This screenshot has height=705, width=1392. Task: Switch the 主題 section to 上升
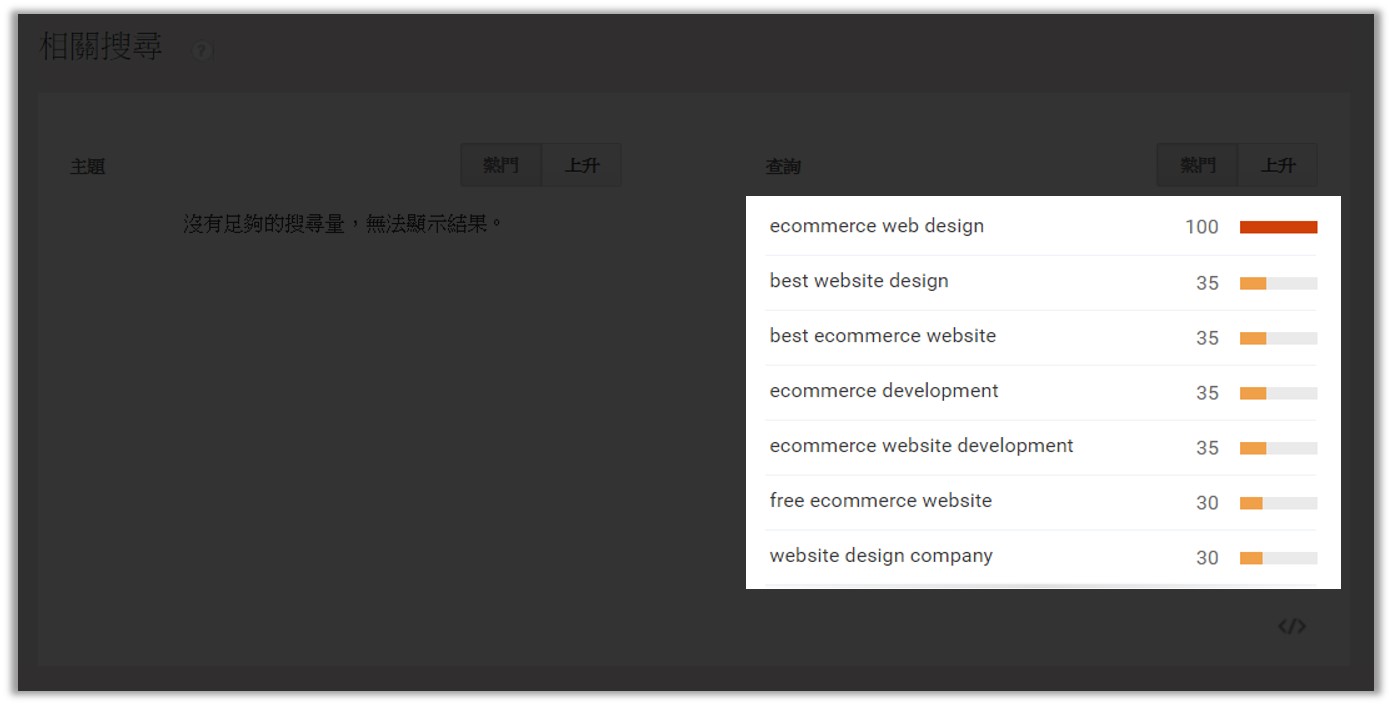pos(582,164)
